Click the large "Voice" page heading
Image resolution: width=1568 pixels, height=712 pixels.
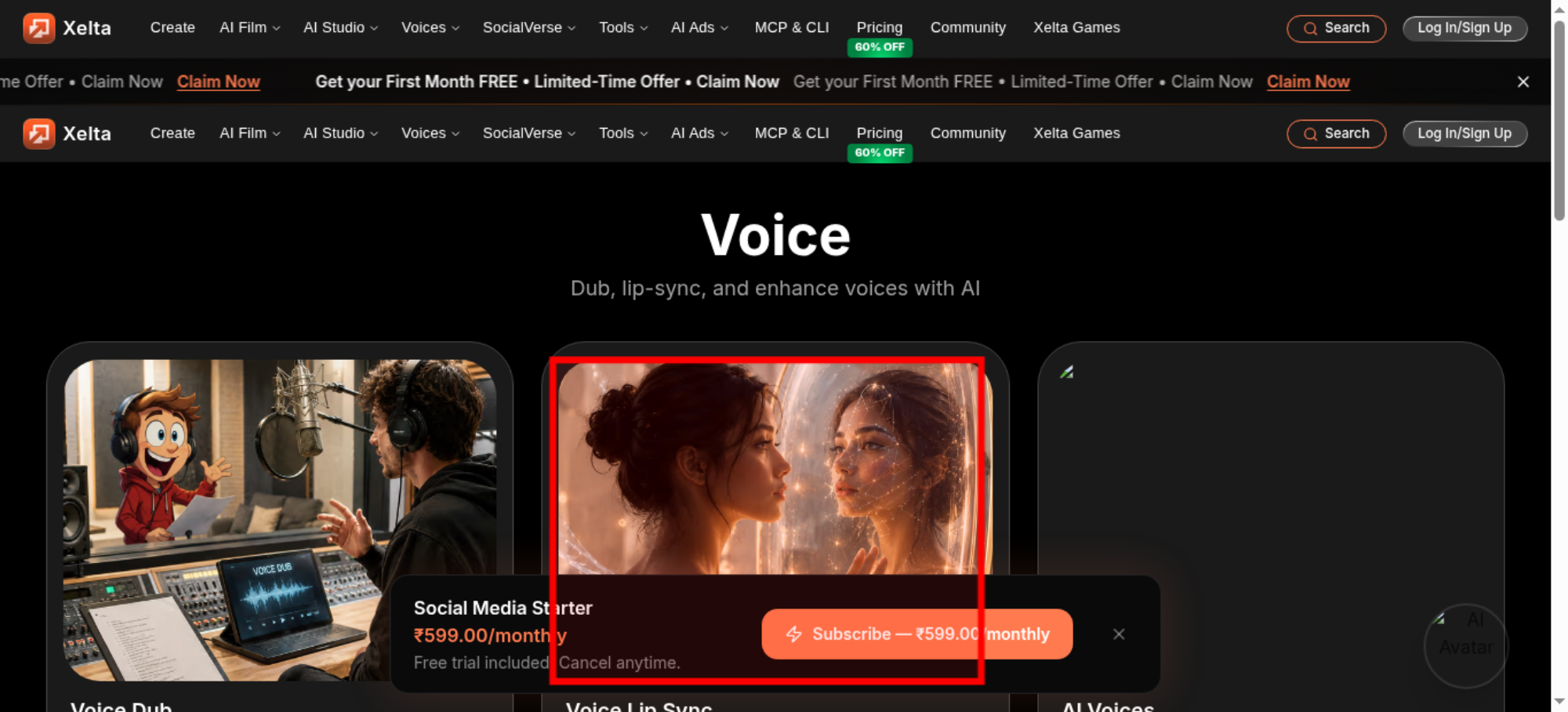point(775,235)
